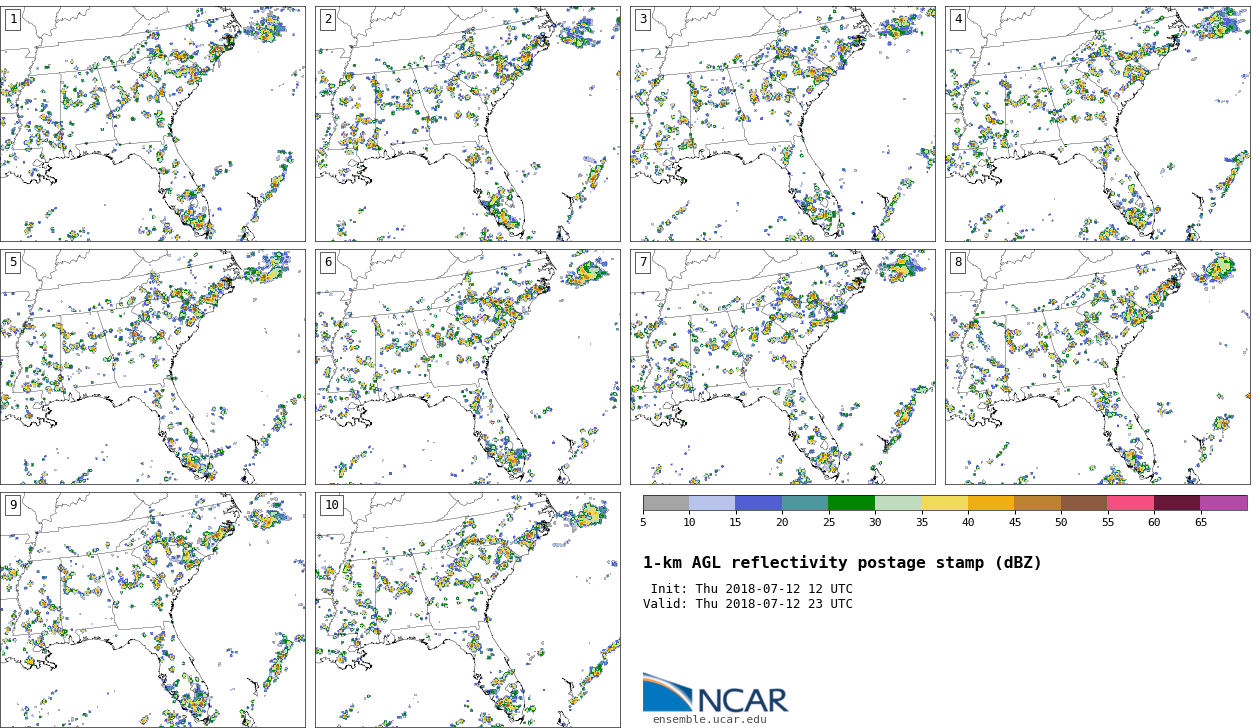The width and height of the screenshot is (1260, 728).
Task: Click the number label of panel 7
Action: pos(643,262)
